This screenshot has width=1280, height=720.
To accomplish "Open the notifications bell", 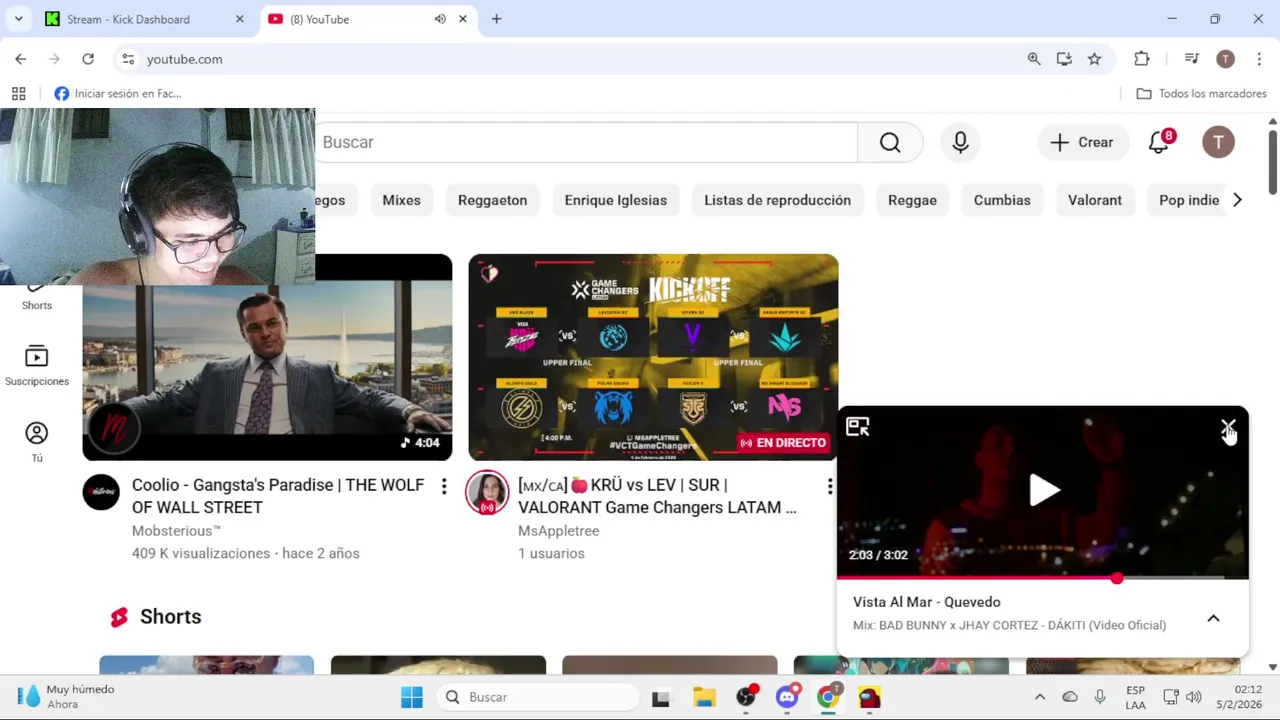I will 1159,142.
